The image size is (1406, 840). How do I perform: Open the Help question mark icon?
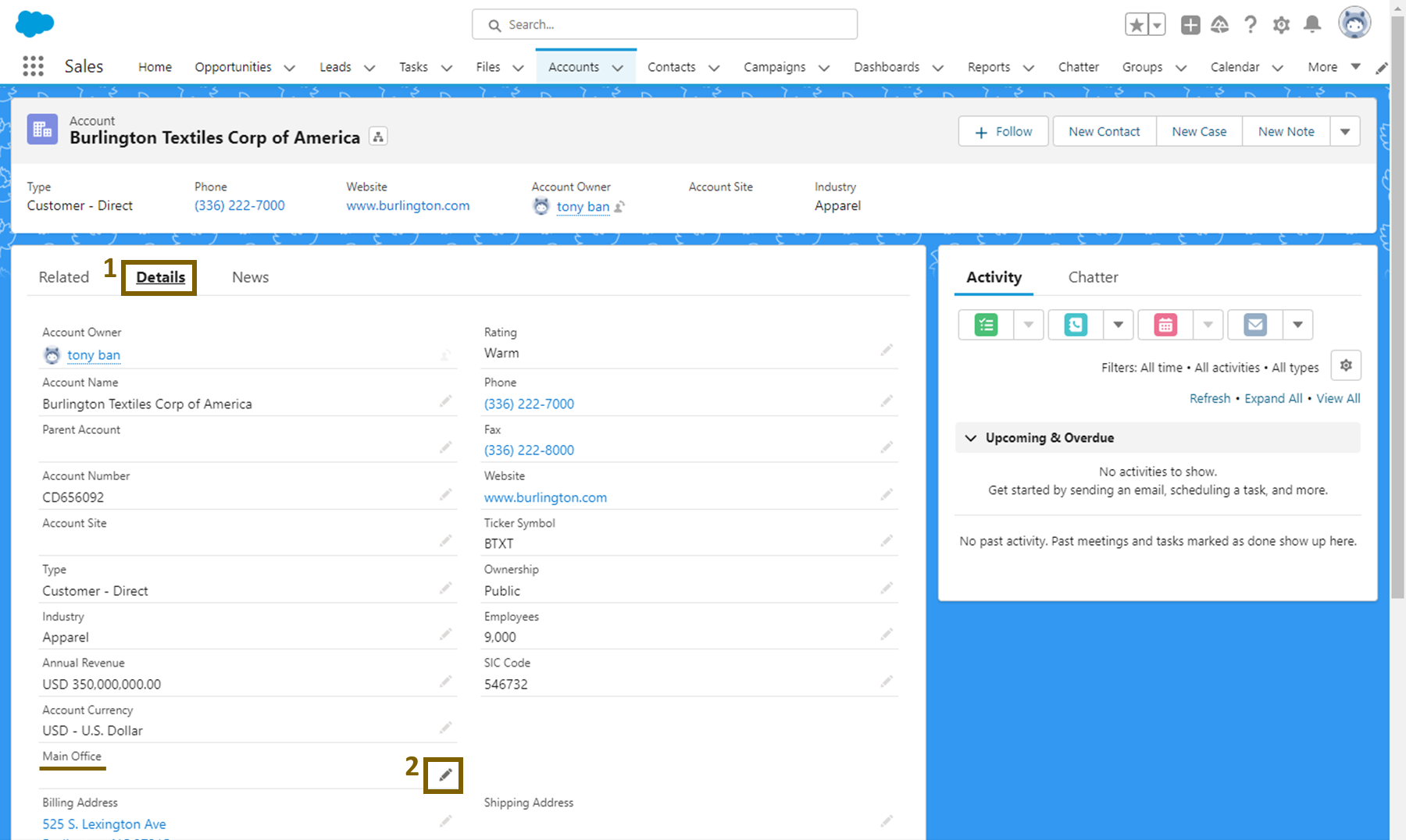pyautogui.click(x=1251, y=25)
